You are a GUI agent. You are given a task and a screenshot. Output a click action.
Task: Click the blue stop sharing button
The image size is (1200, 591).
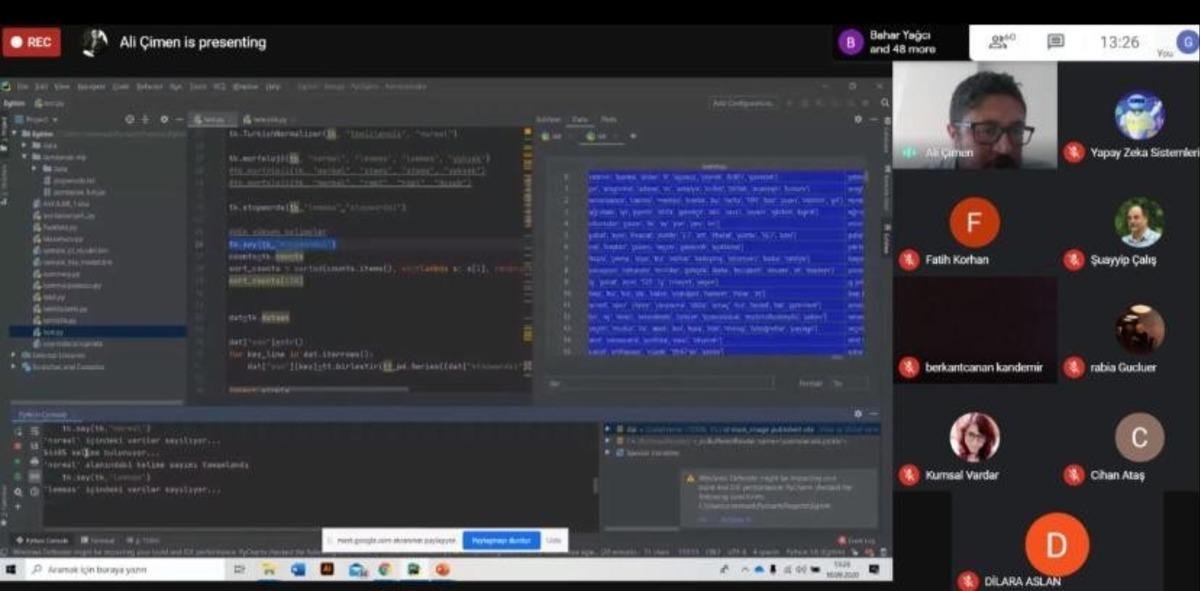[500, 540]
